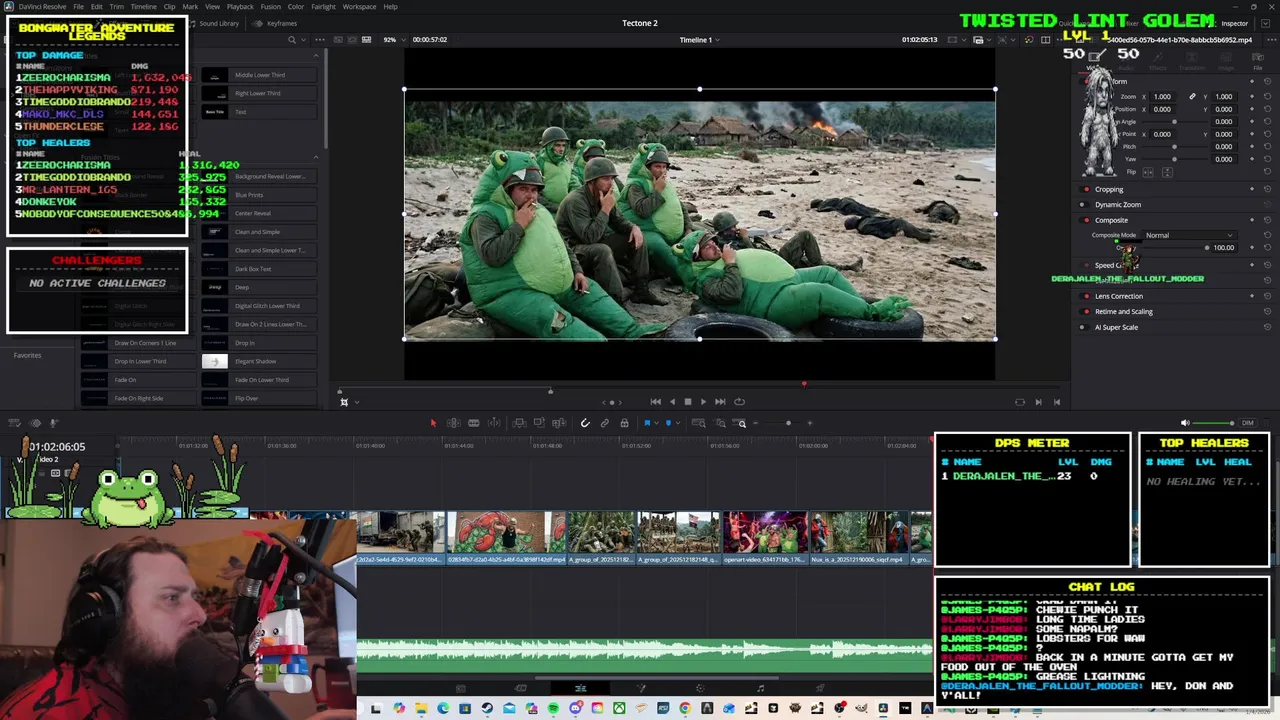The width and height of the screenshot is (1280, 720).
Task: Expand the Lens Correction section
Action: coord(1118,296)
